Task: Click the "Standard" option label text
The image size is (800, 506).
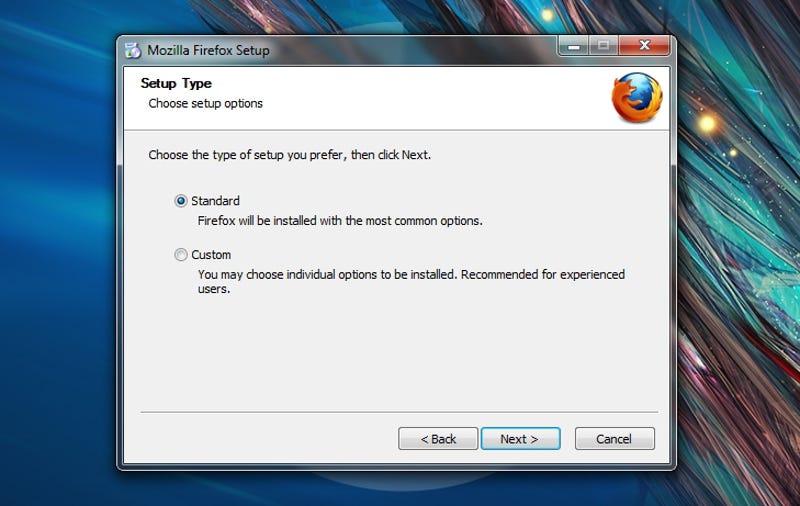Action: 215,201
